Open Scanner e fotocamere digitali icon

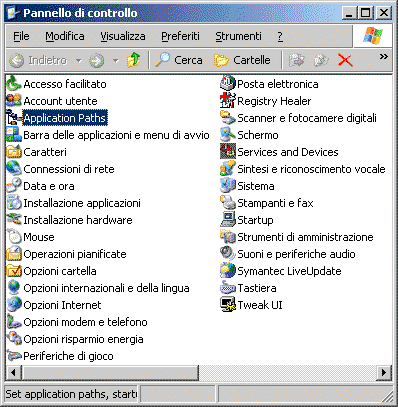click(228, 118)
